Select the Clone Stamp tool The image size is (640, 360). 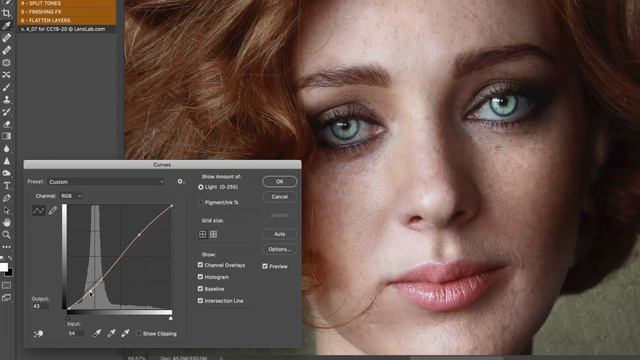6,99
